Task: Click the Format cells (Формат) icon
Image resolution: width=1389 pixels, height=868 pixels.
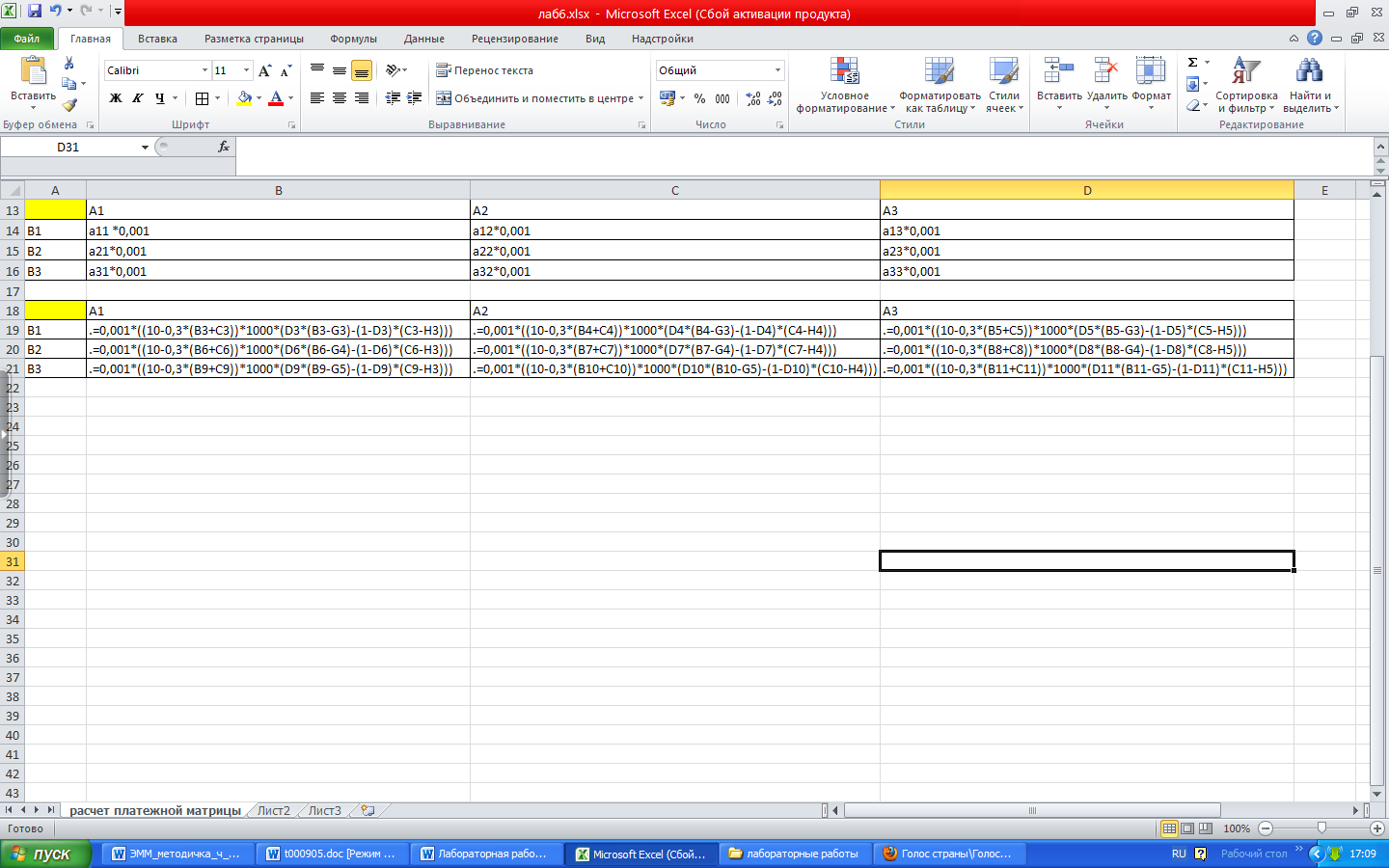Action: 1151,71
